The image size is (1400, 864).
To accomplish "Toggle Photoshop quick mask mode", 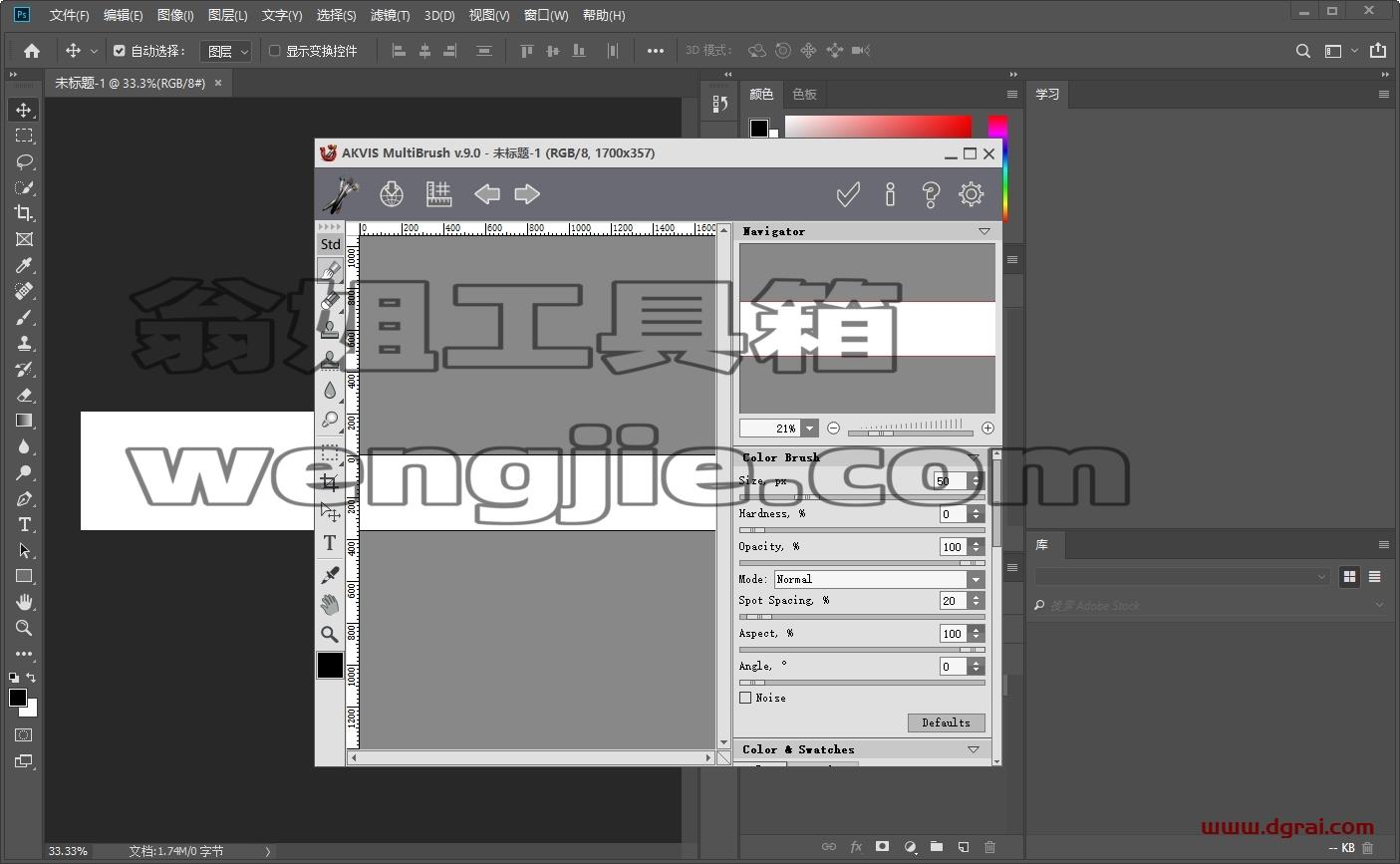I will click(x=24, y=735).
